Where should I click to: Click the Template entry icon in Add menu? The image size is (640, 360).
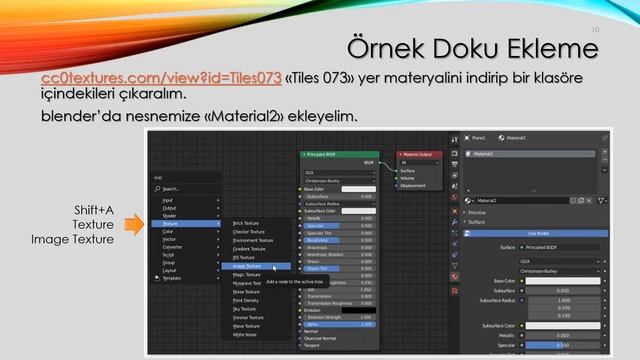[157, 278]
